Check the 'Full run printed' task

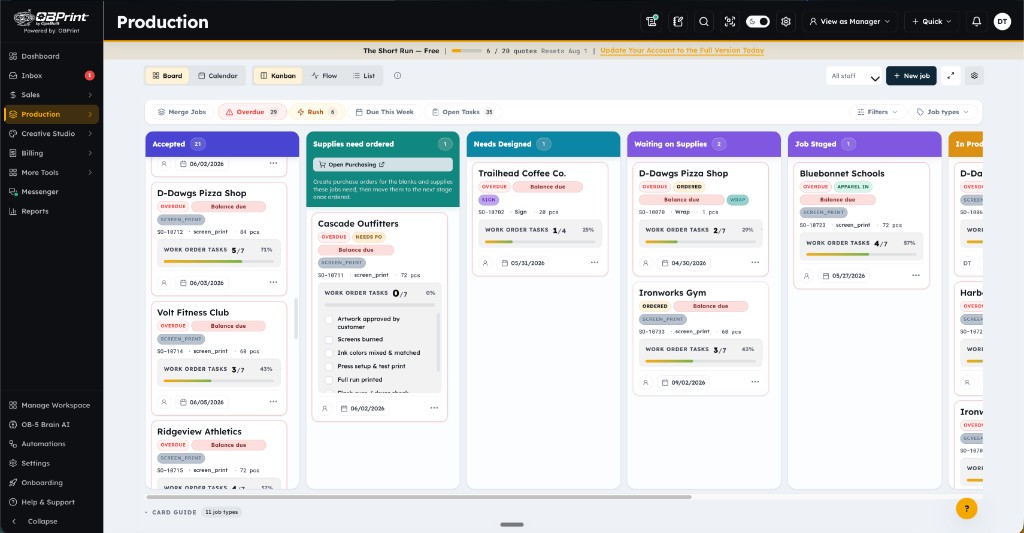[329, 380]
